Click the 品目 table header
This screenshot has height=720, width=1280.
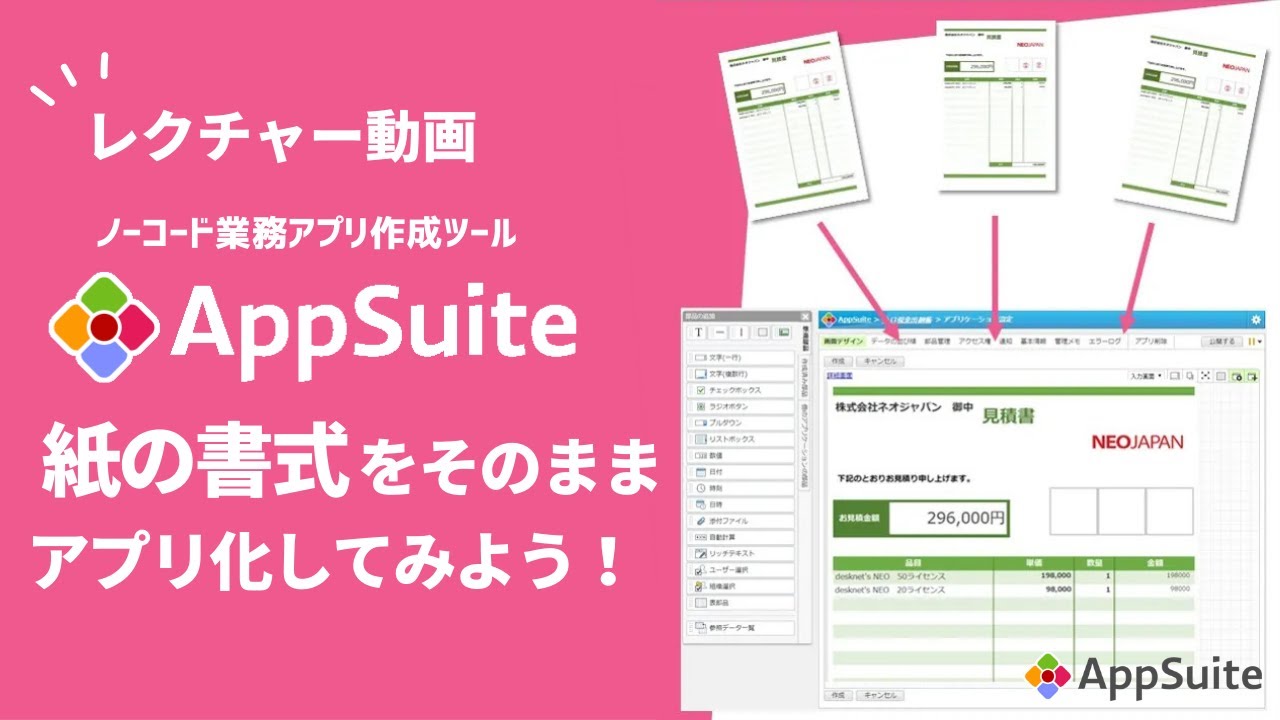coord(912,563)
